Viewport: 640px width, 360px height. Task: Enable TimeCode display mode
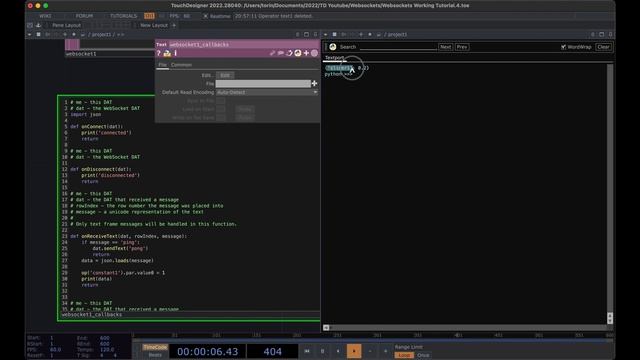click(155, 347)
